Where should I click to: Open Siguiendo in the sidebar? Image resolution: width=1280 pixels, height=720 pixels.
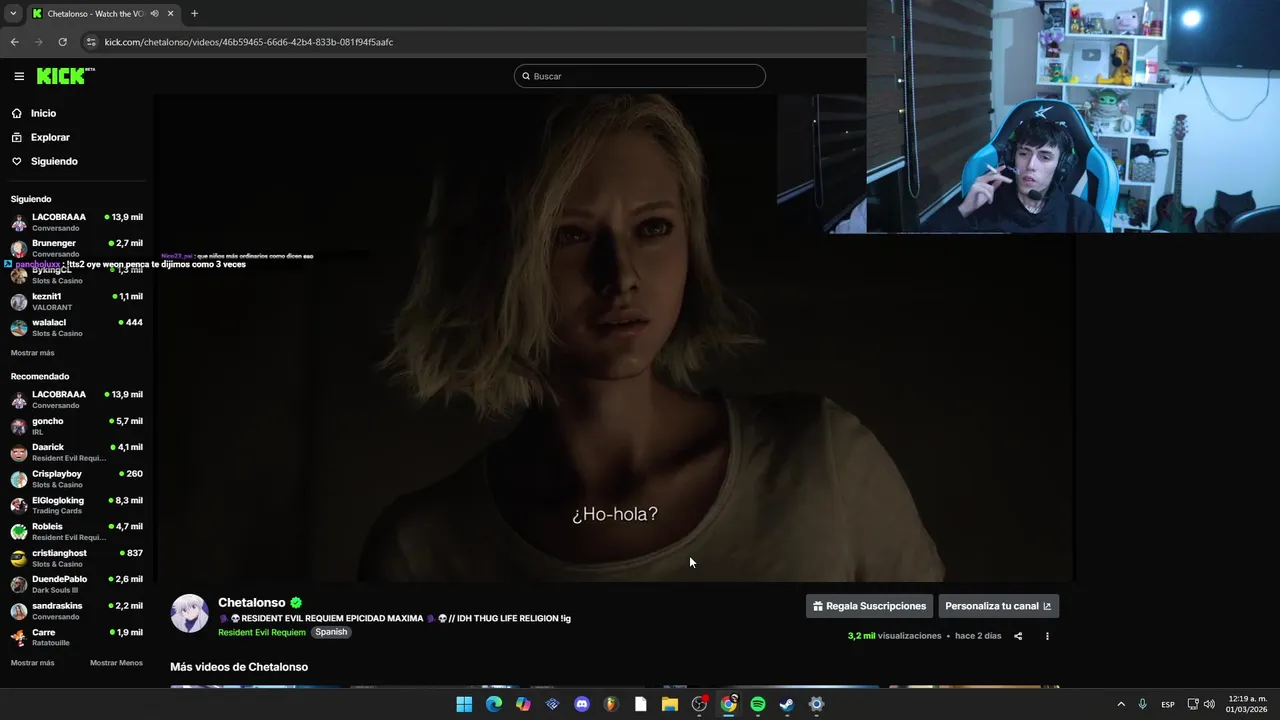pos(75,161)
